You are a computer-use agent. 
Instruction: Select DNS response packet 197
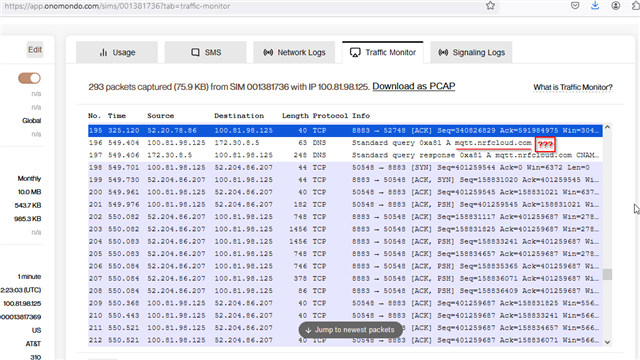(345, 155)
